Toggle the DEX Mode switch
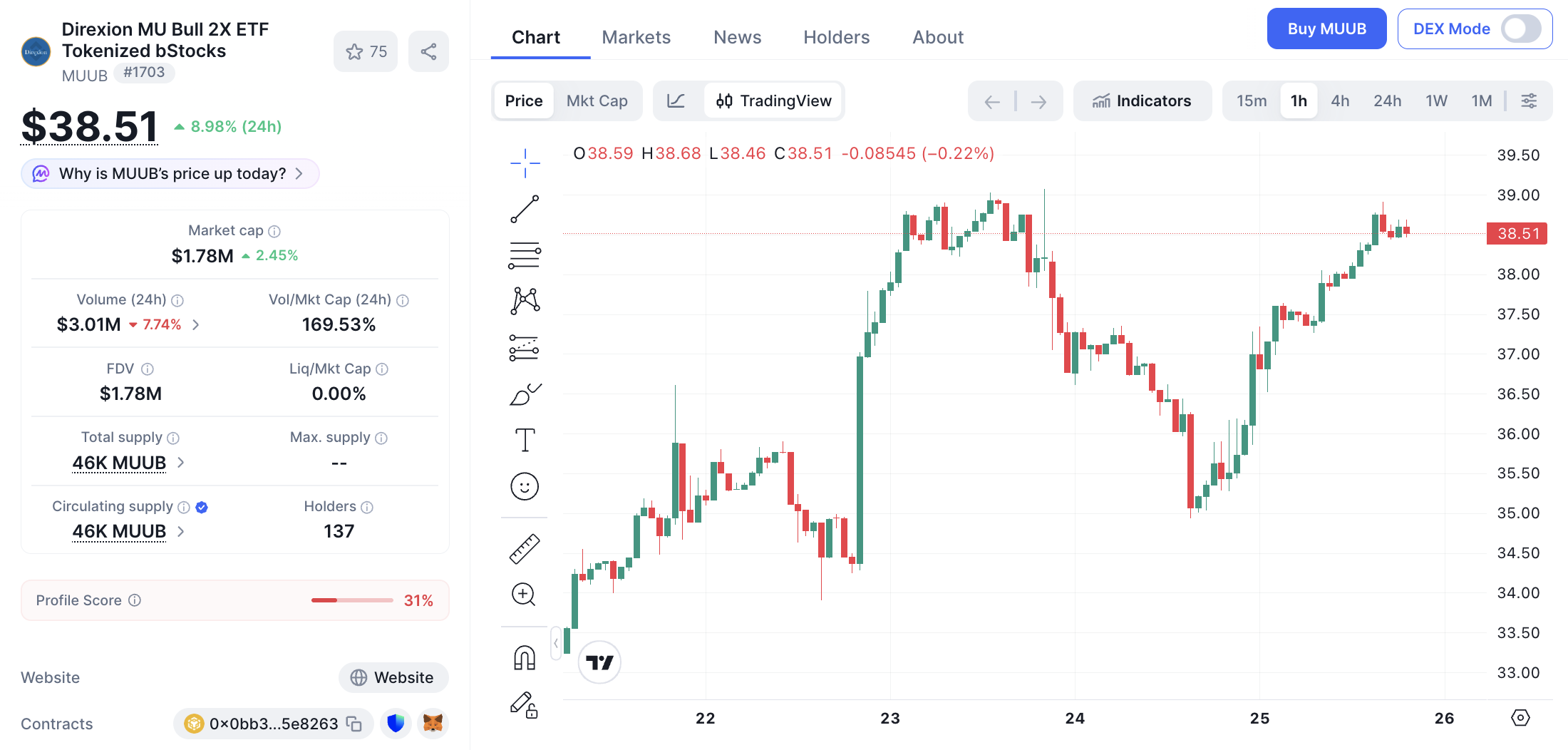The width and height of the screenshot is (1568, 750). pos(1521,29)
